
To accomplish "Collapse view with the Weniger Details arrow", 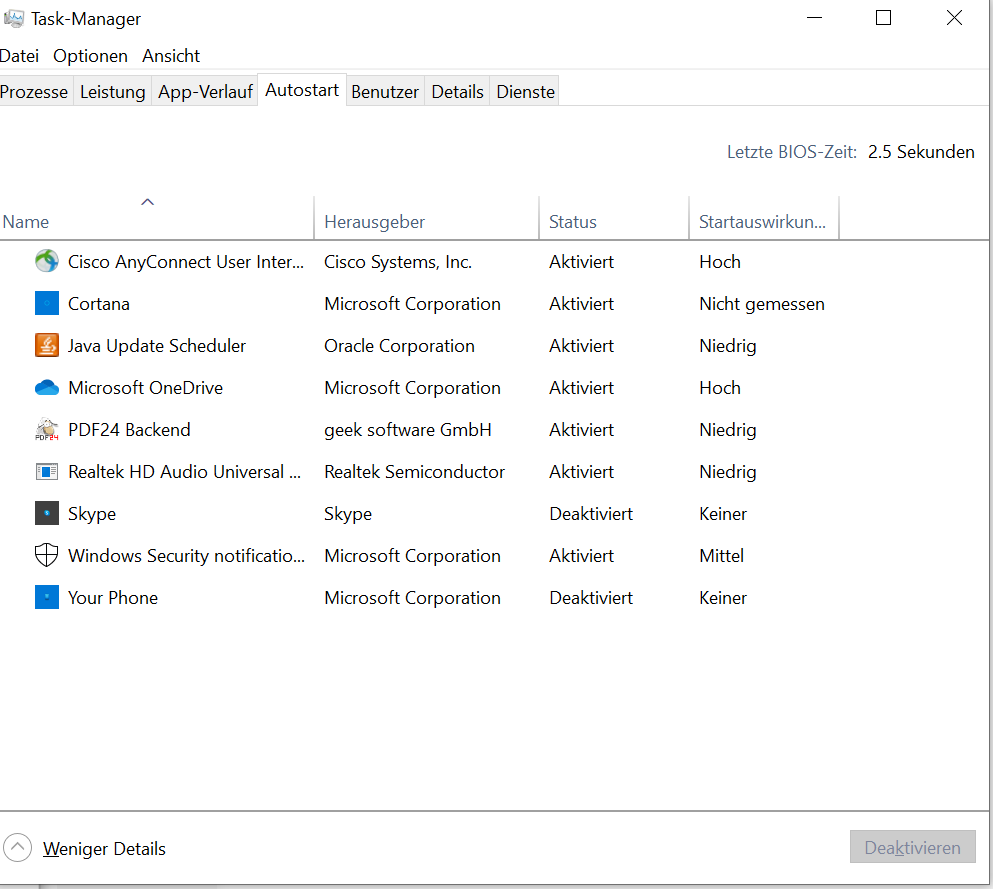I will [17, 848].
